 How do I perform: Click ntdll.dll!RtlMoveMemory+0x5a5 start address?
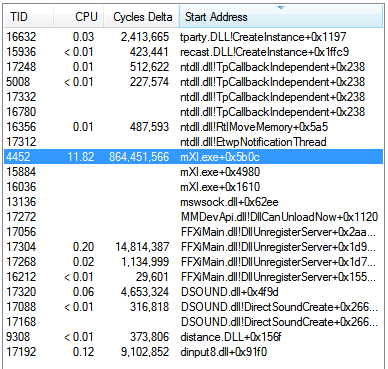point(254,127)
